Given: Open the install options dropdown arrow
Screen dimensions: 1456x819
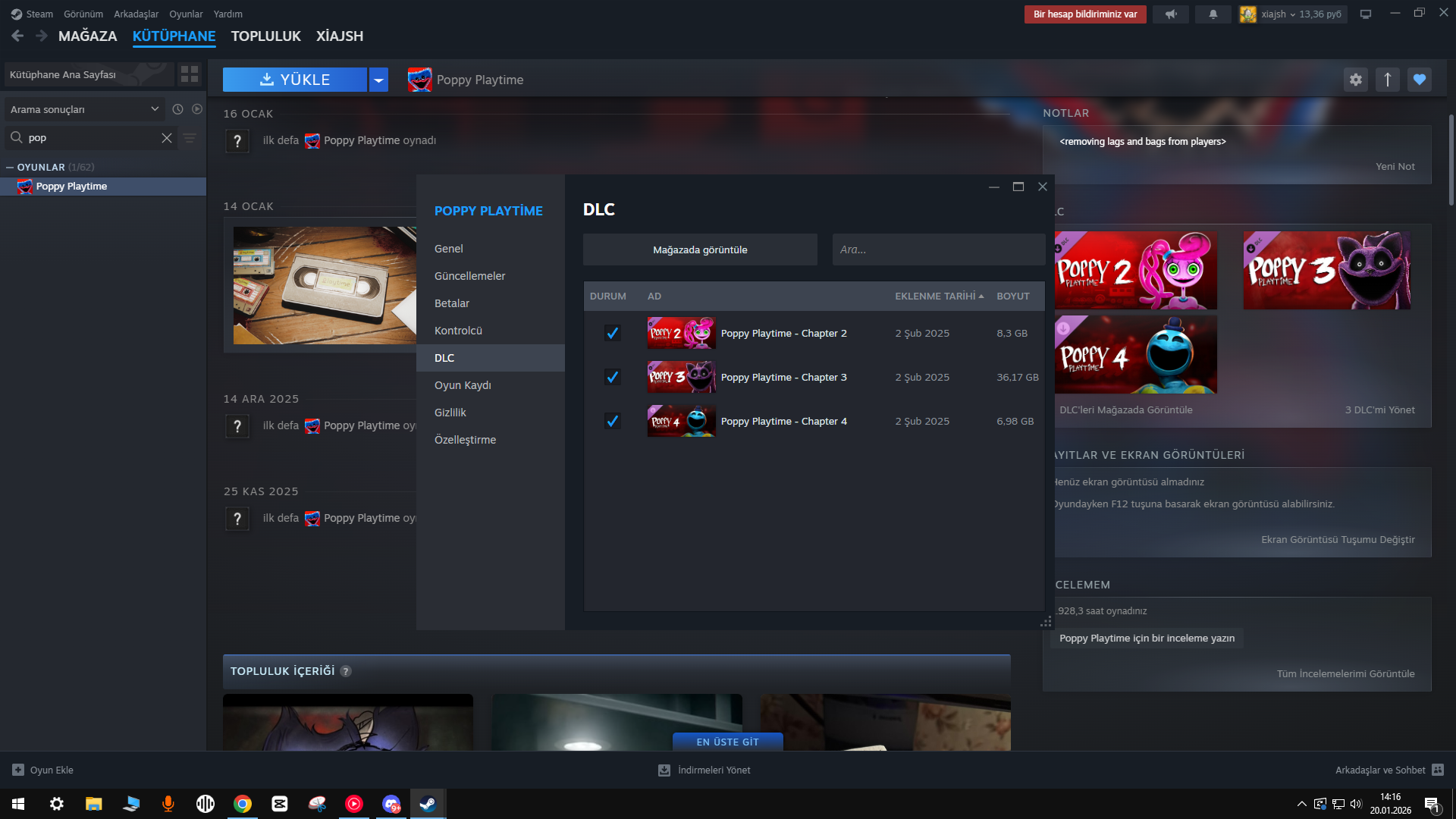Looking at the screenshot, I should (x=378, y=80).
